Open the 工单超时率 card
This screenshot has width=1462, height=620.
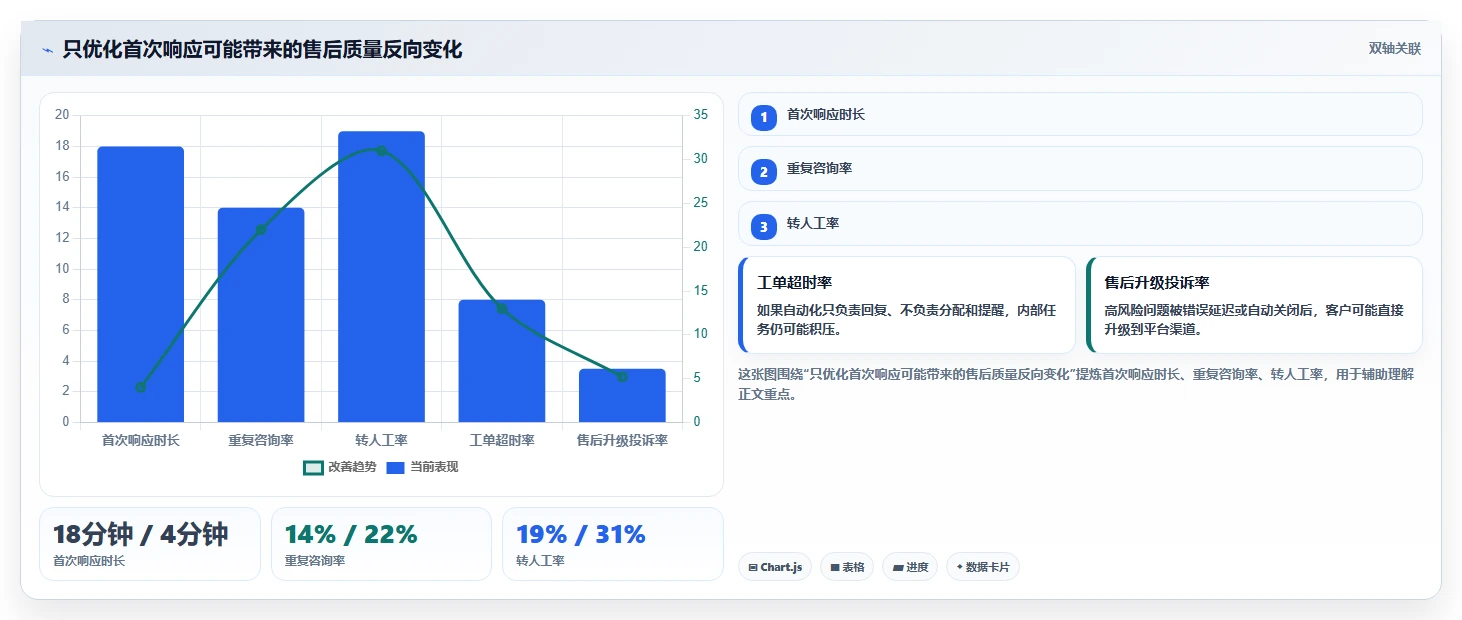click(x=907, y=305)
